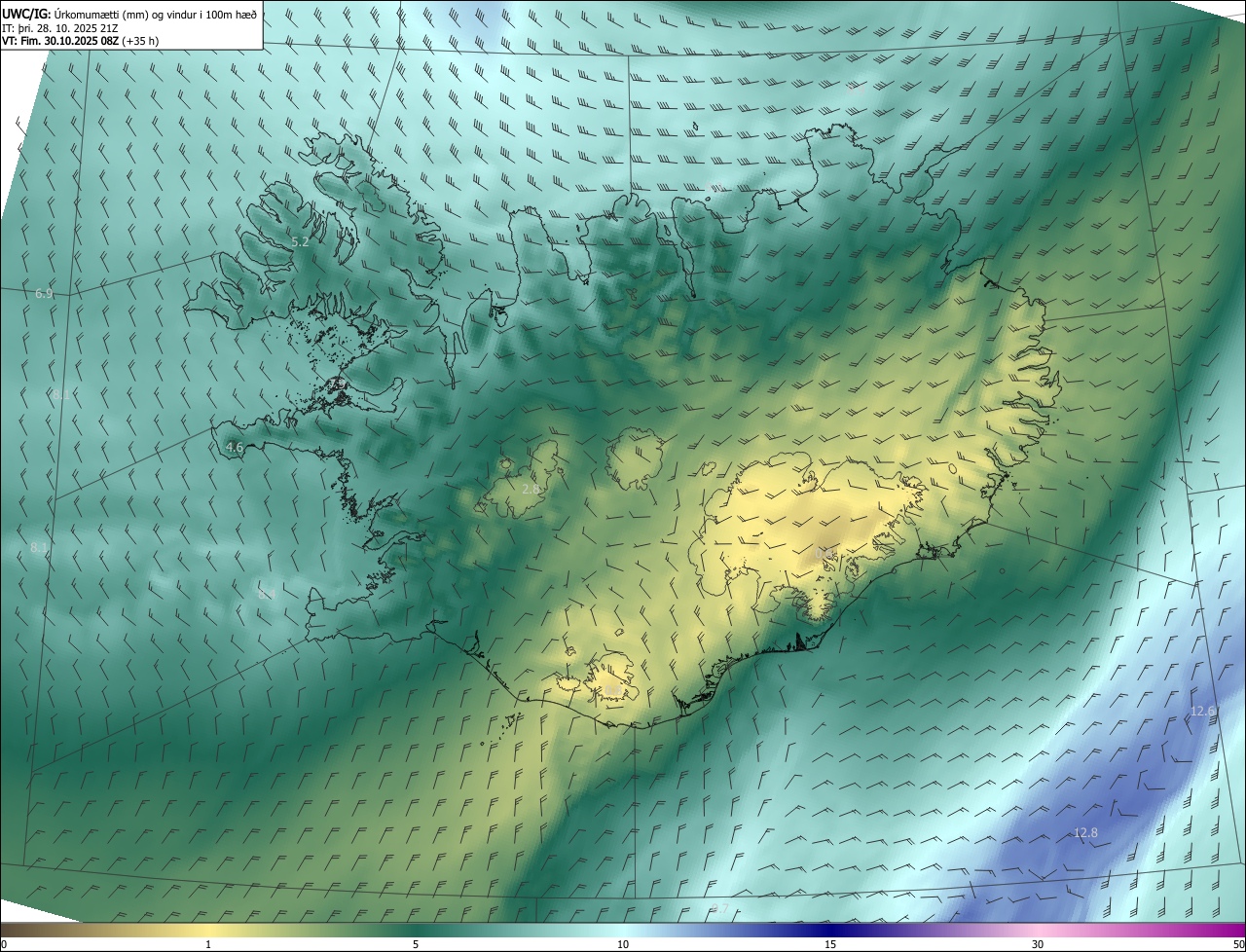Click the colorbar tick label 5
Screen dimensions: 1246x952
coord(416,944)
